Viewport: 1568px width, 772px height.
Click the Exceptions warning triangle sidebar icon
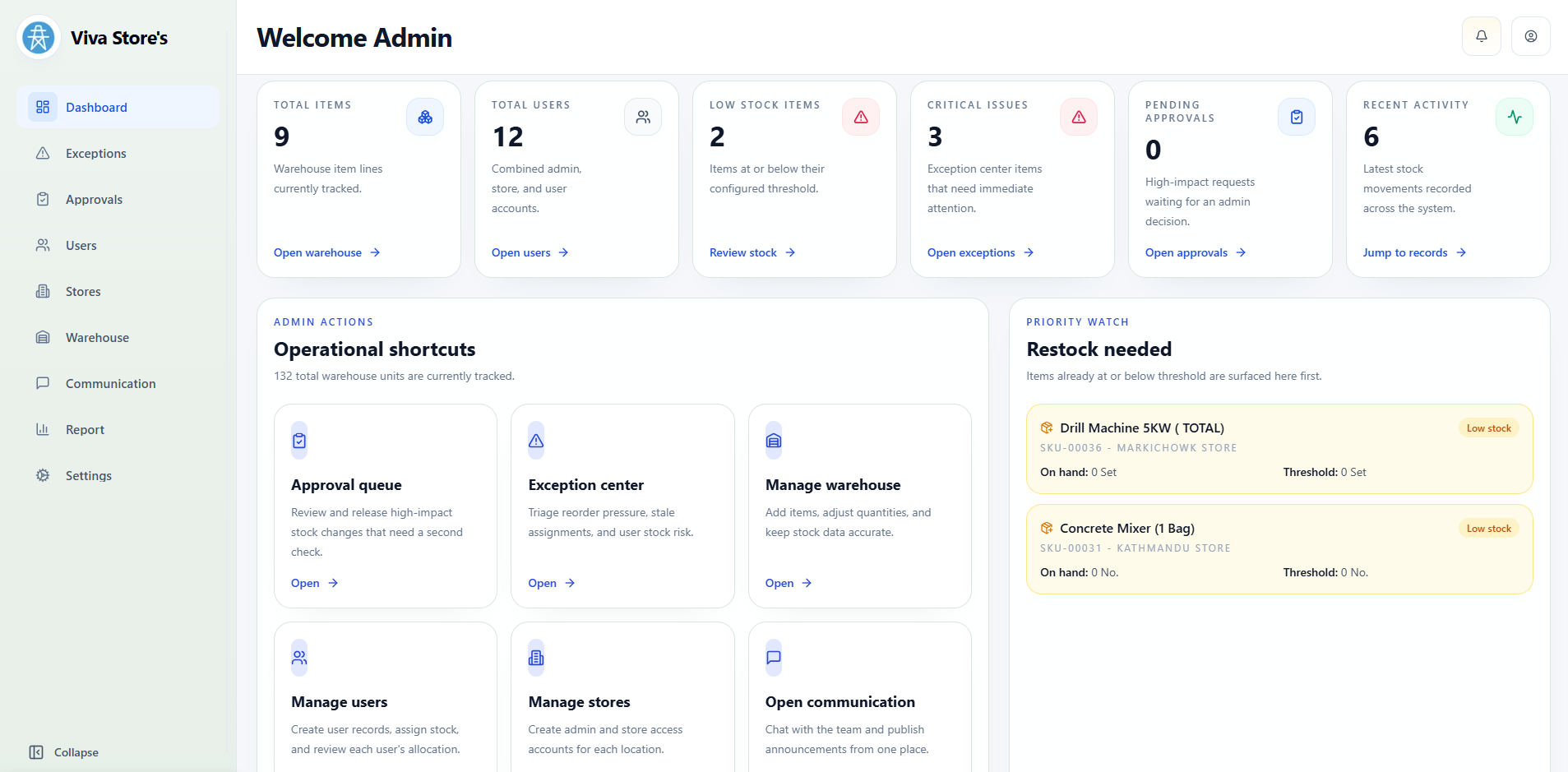(43, 153)
